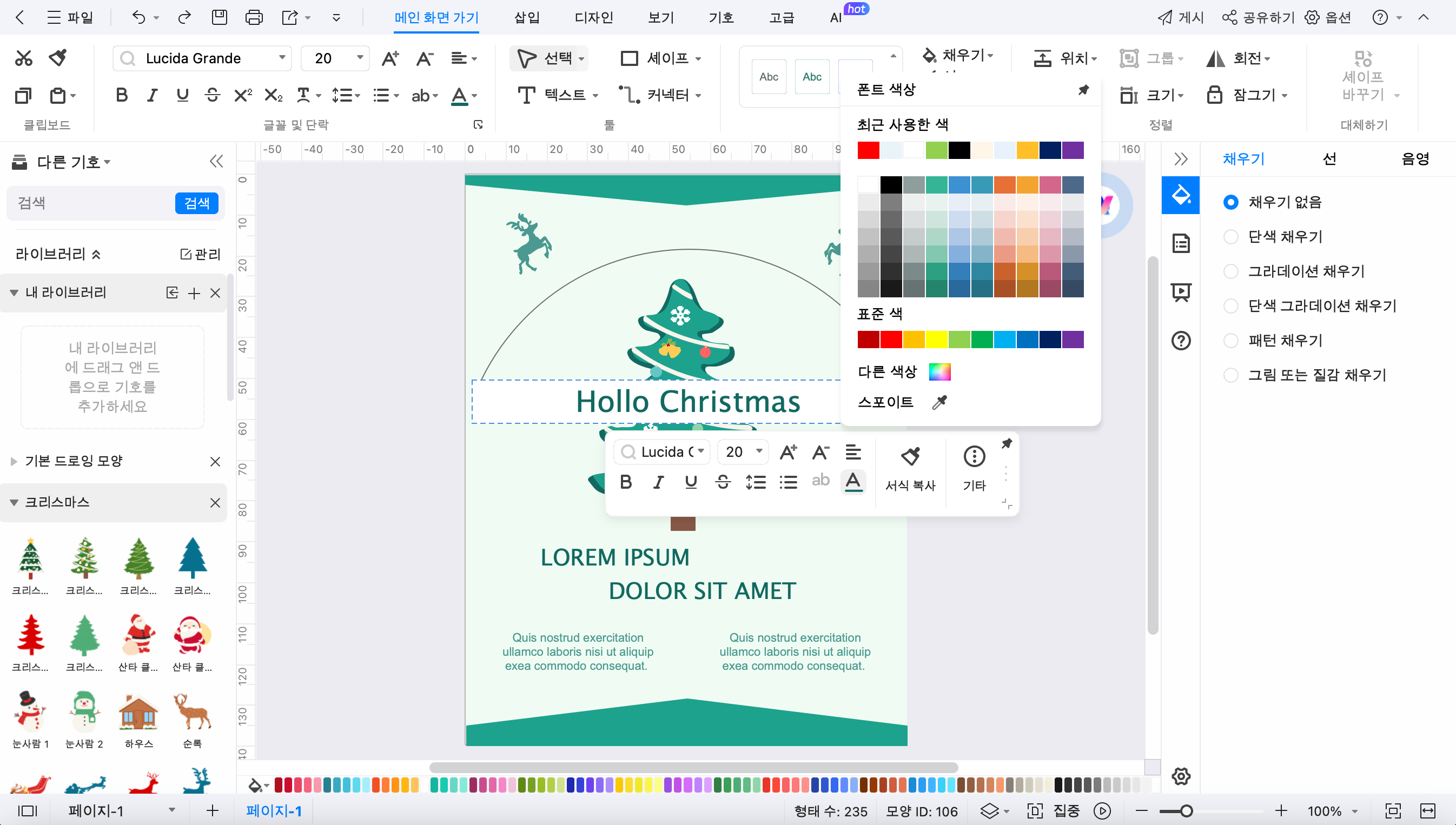Click the play presentation button in status bar

[1102, 811]
